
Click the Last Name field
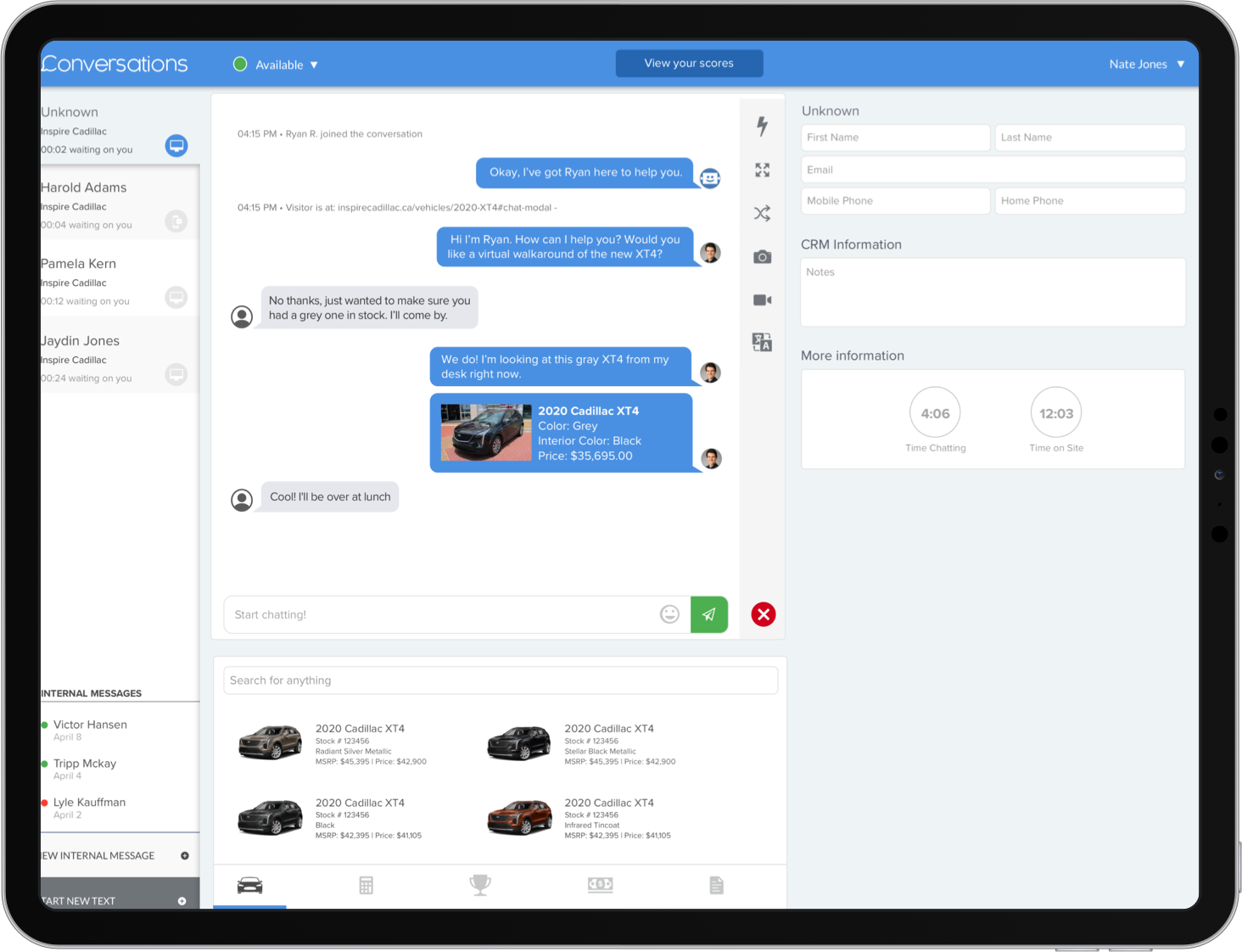click(1089, 137)
